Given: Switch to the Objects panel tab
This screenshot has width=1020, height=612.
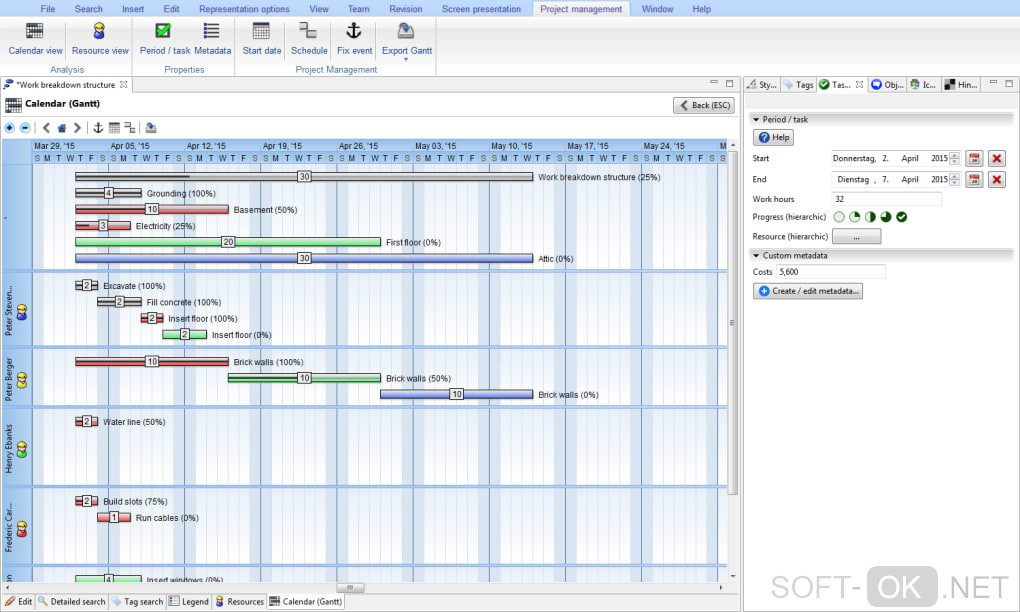Looking at the screenshot, I should tap(887, 85).
